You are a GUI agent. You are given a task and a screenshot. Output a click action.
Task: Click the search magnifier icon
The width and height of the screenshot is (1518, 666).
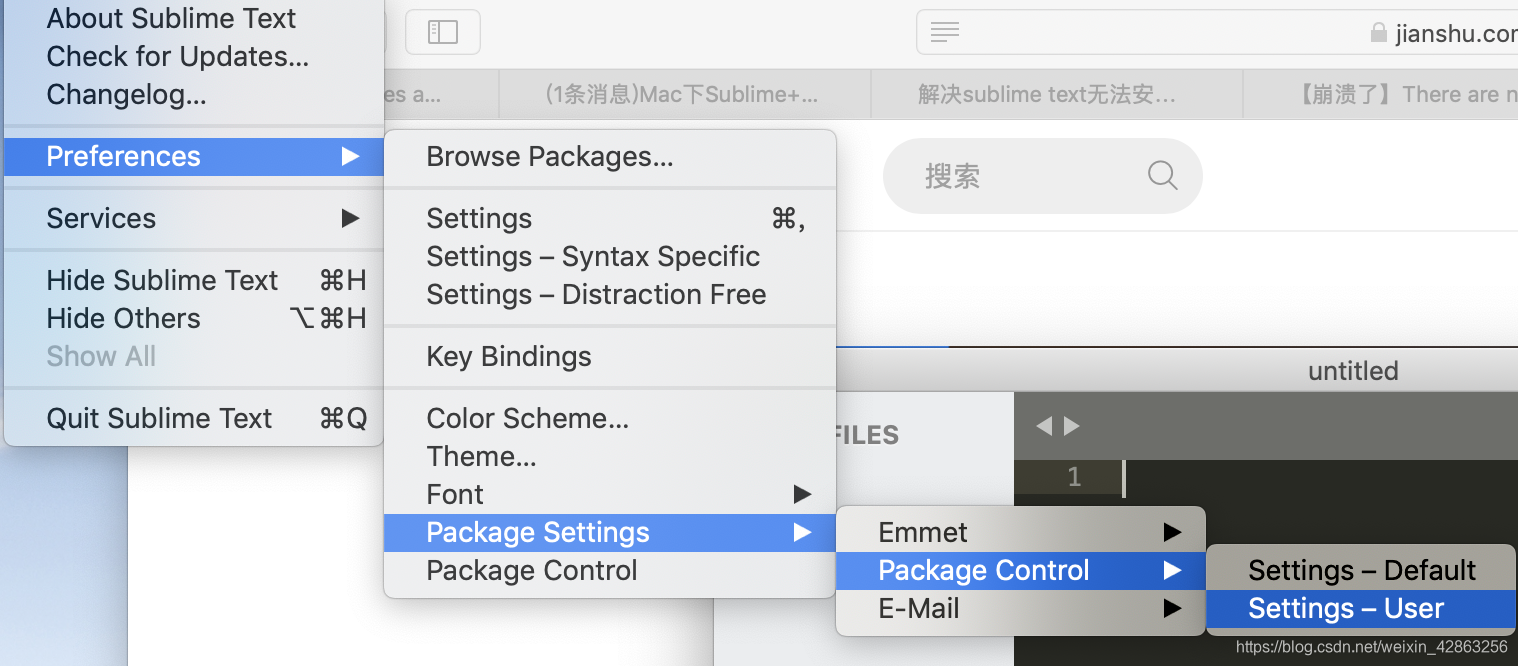pos(1162,175)
